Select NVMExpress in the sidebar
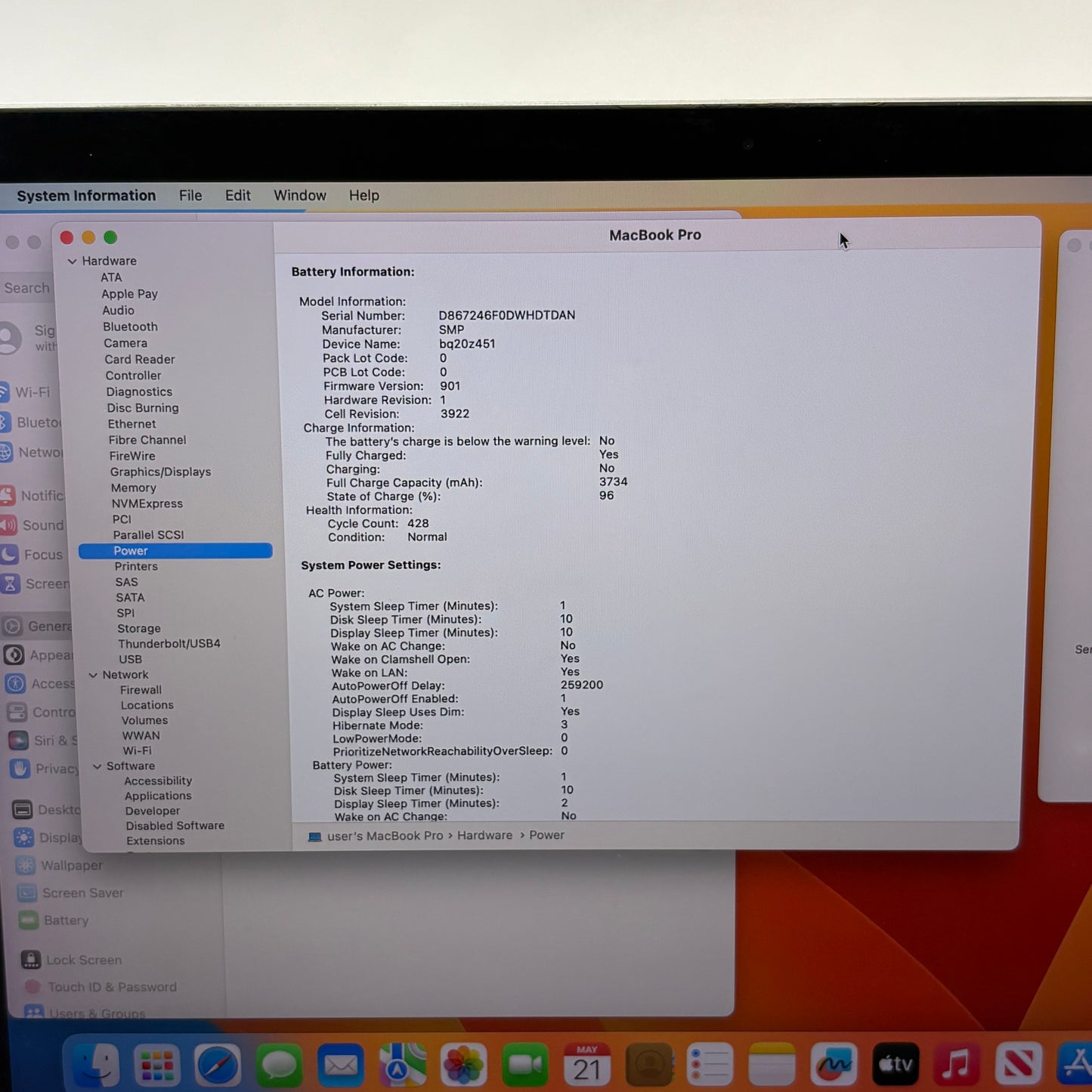The width and height of the screenshot is (1092, 1092). (x=147, y=504)
